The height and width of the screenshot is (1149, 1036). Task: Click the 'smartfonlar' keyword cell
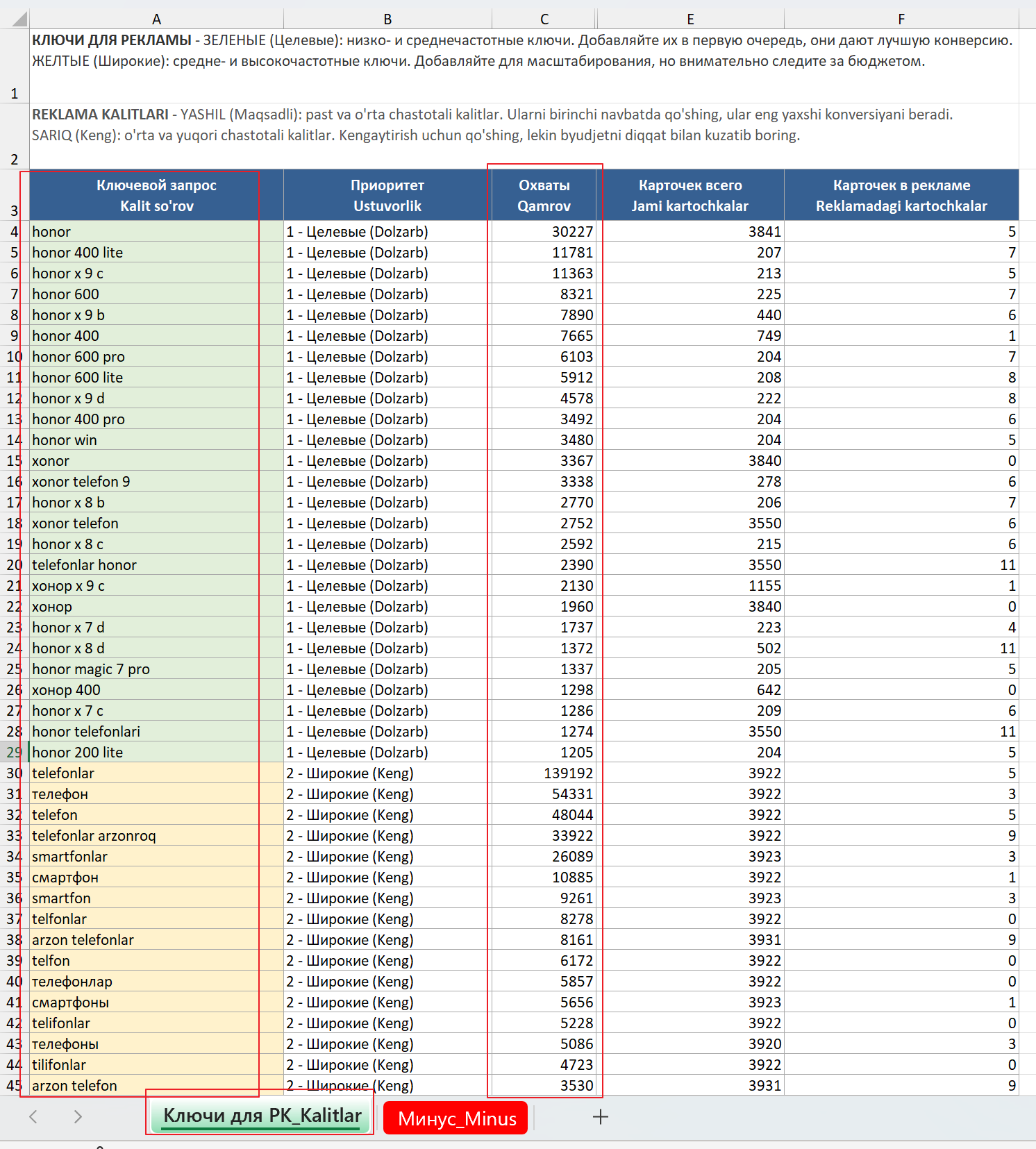156,856
